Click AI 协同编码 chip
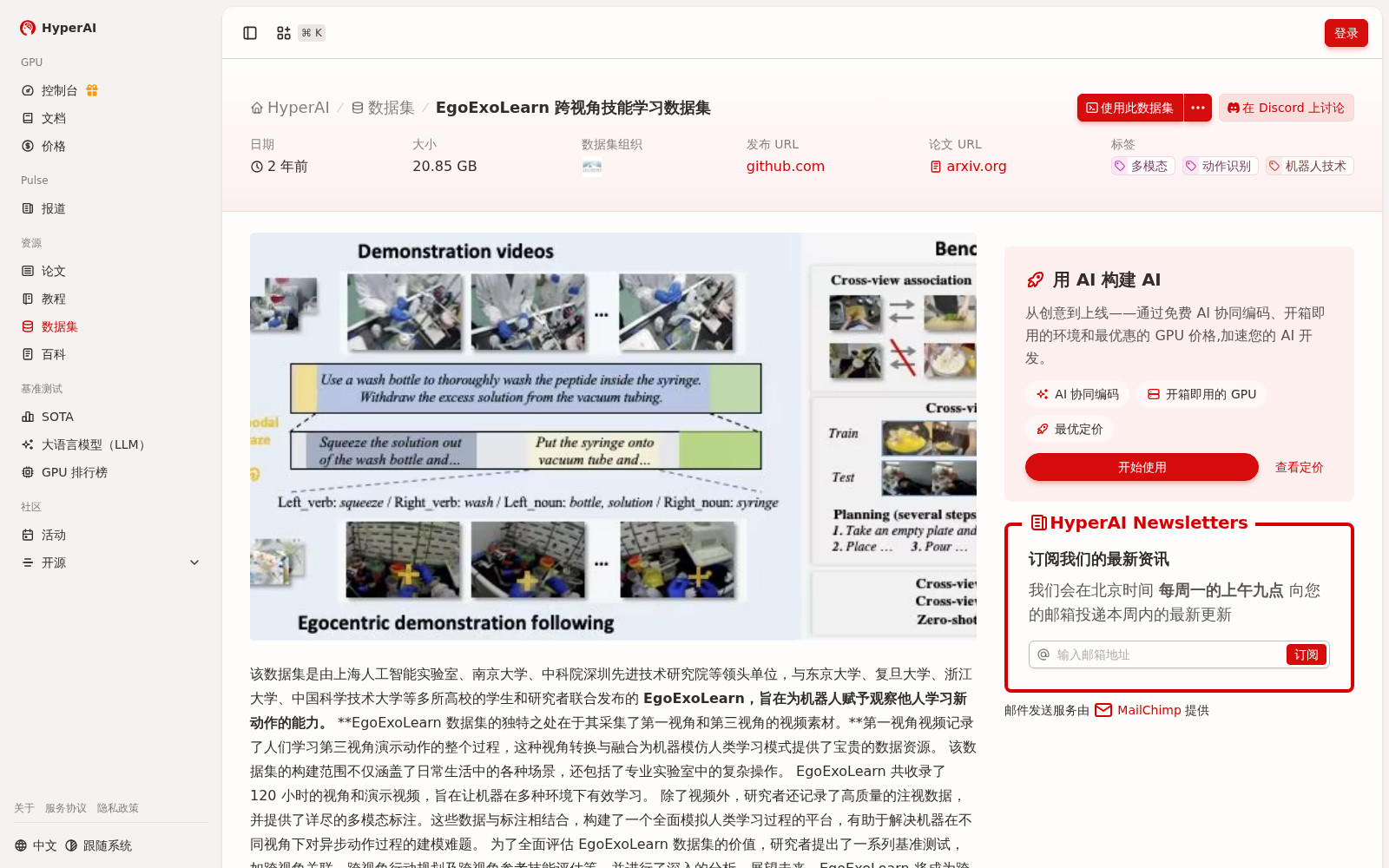Image resolution: width=1389 pixels, height=868 pixels. click(1077, 394)
